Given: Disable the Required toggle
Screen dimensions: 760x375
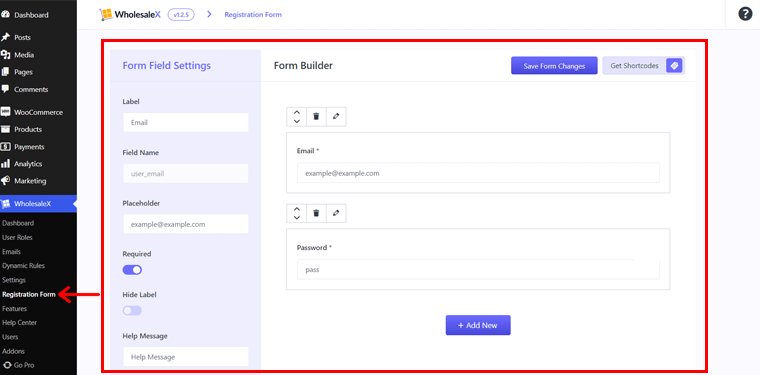Looking at the screenshot, I should (132, 270).
